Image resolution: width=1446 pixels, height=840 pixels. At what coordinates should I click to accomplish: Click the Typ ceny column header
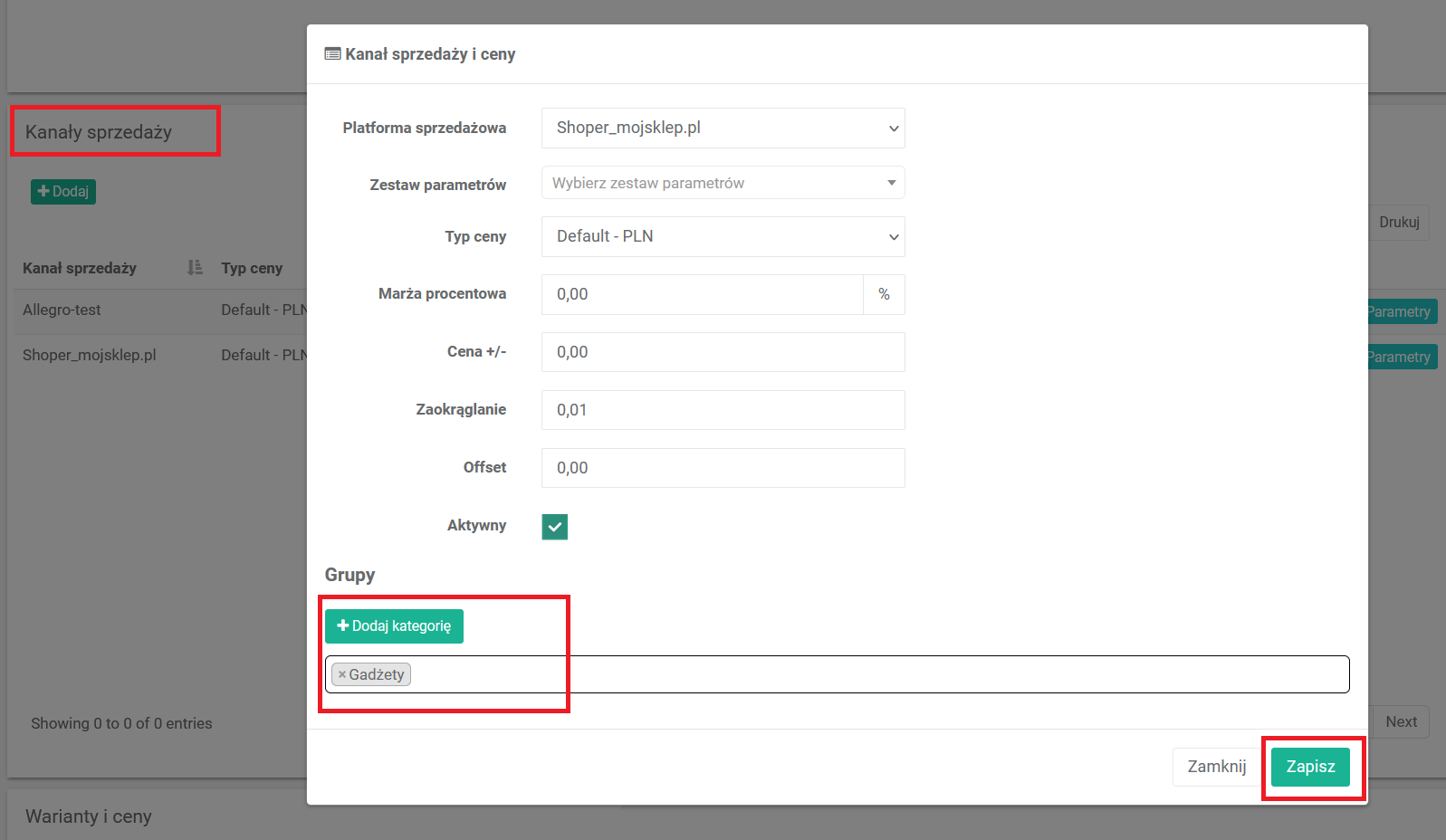click(x=252, y=268)
